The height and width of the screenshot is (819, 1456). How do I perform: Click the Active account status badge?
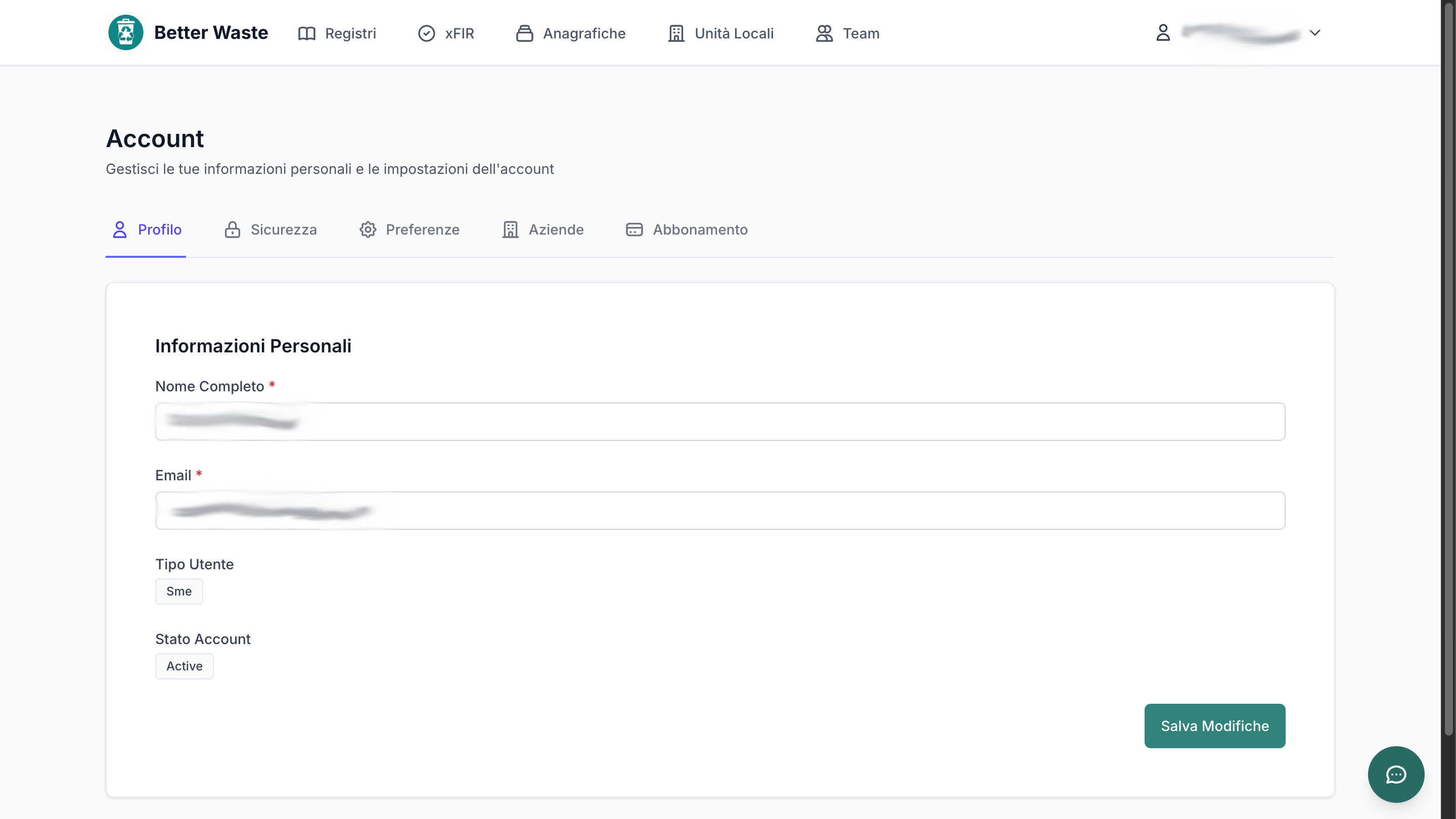coord(184,666)
